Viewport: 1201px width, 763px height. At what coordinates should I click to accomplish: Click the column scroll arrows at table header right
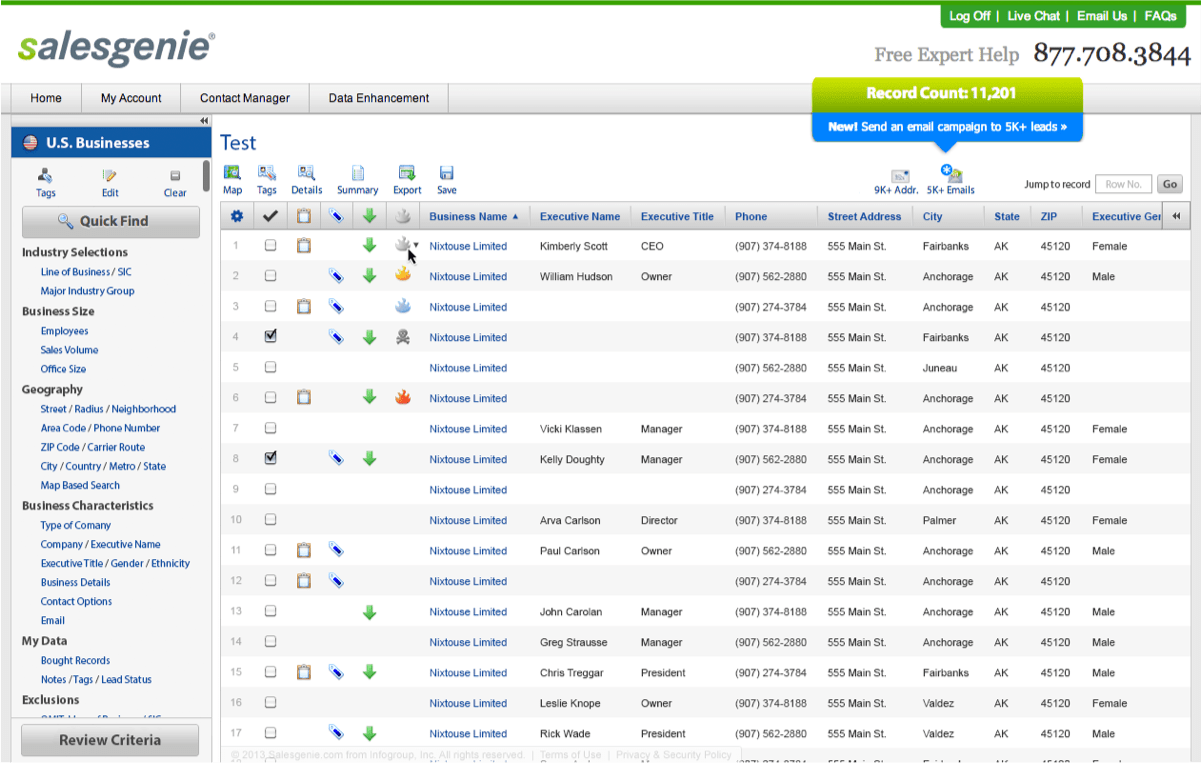(x=1177, y=216)
